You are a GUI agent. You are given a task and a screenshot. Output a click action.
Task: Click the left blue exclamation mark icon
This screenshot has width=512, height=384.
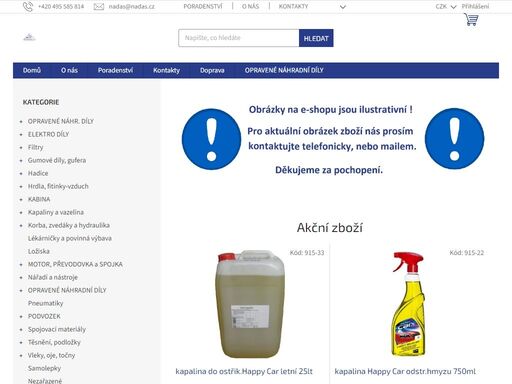click(211, 139)
